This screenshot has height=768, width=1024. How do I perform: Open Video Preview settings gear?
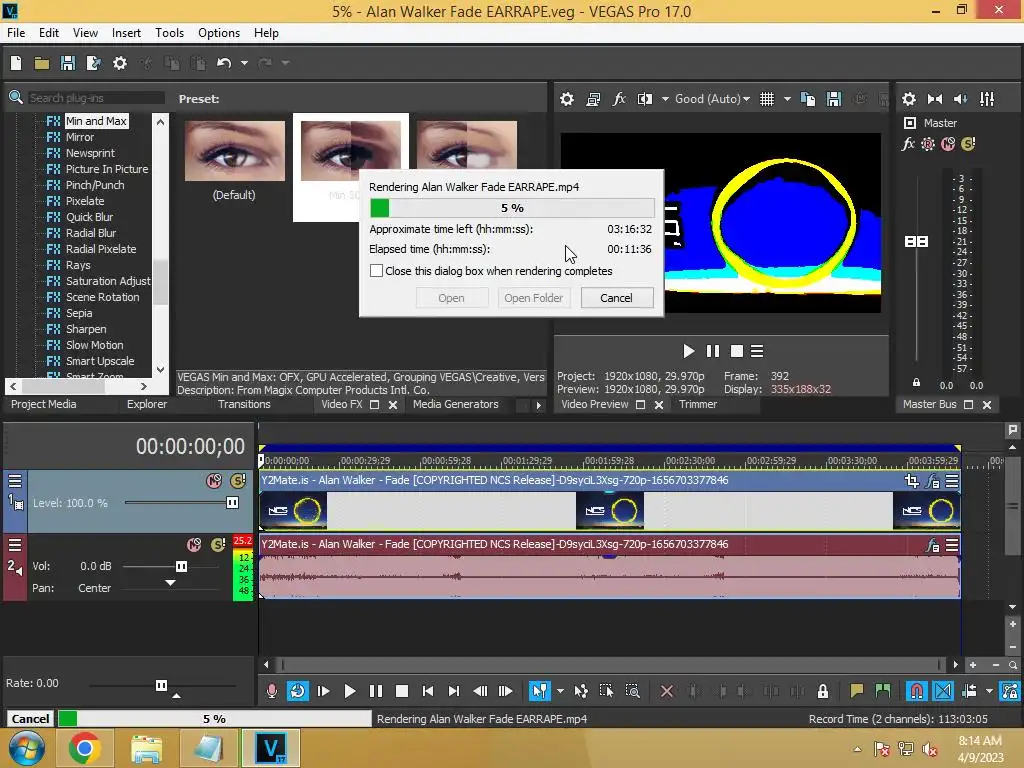point(567,99)
